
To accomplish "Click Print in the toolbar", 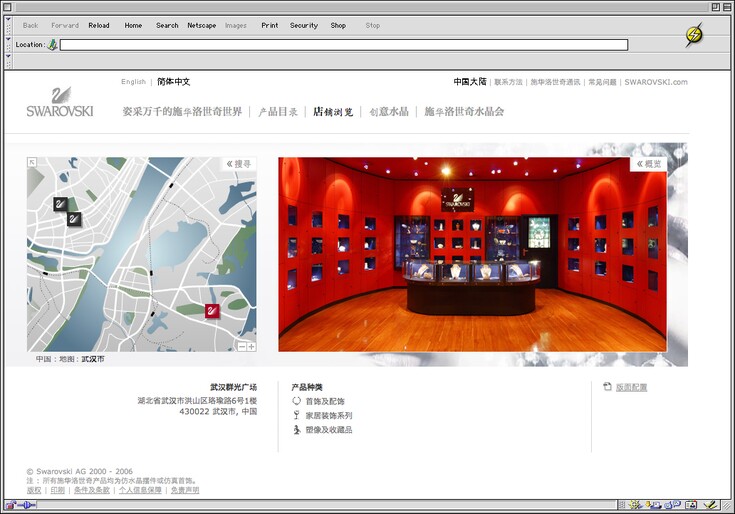I will coord(270,25).
